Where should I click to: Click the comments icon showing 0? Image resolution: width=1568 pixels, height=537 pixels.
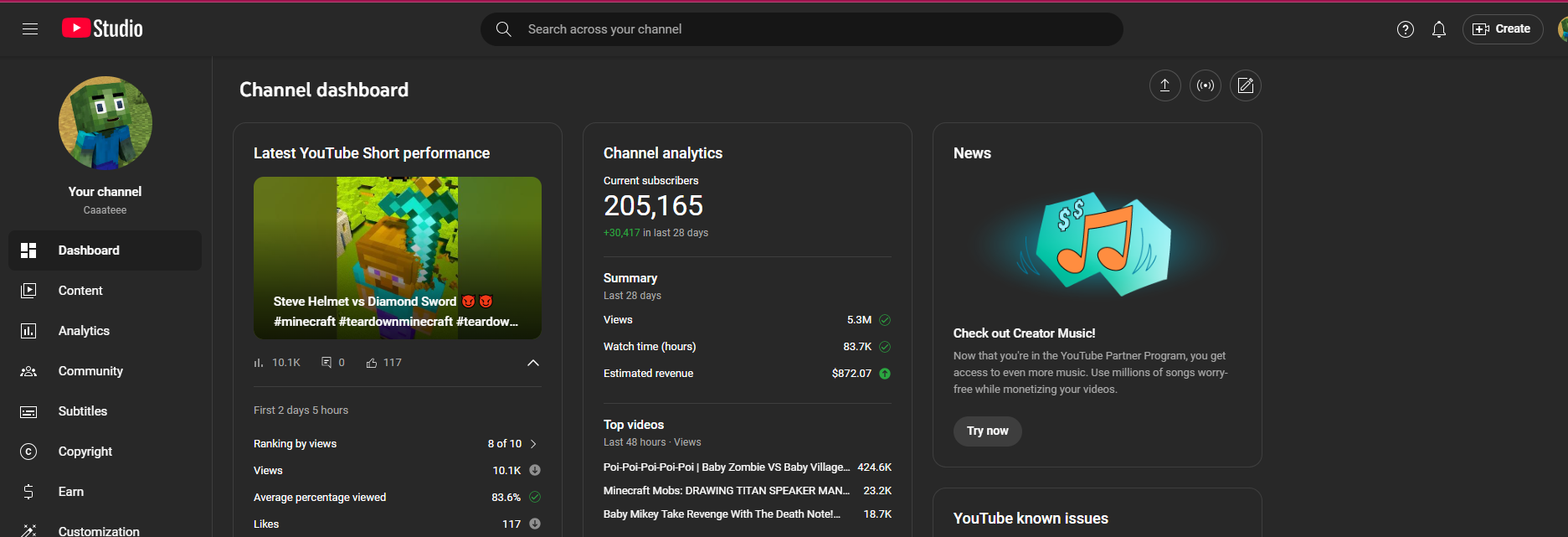(x=326, y=363)
